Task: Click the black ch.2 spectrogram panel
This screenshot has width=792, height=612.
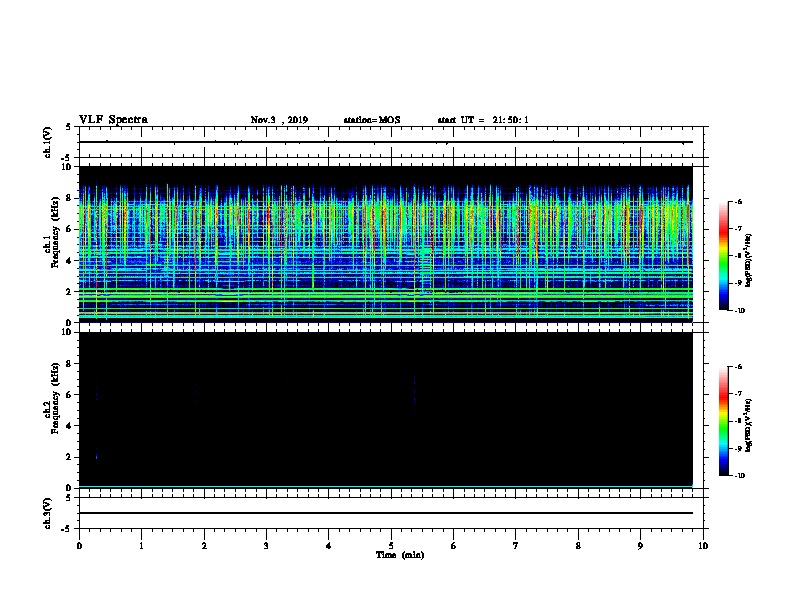Action: coord(385,410)
